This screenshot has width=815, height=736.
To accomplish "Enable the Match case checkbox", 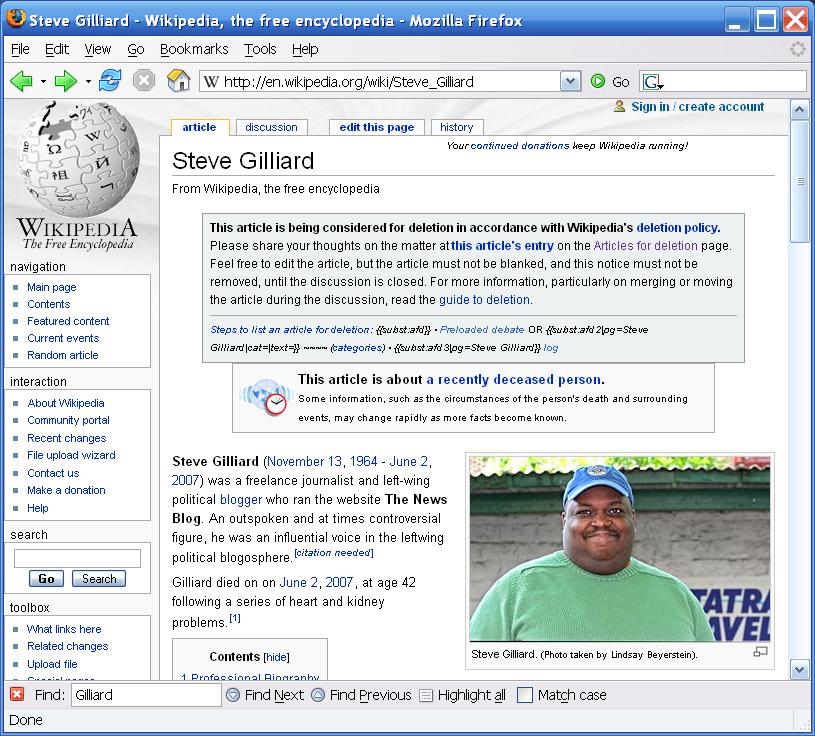I will pos(525,695).
